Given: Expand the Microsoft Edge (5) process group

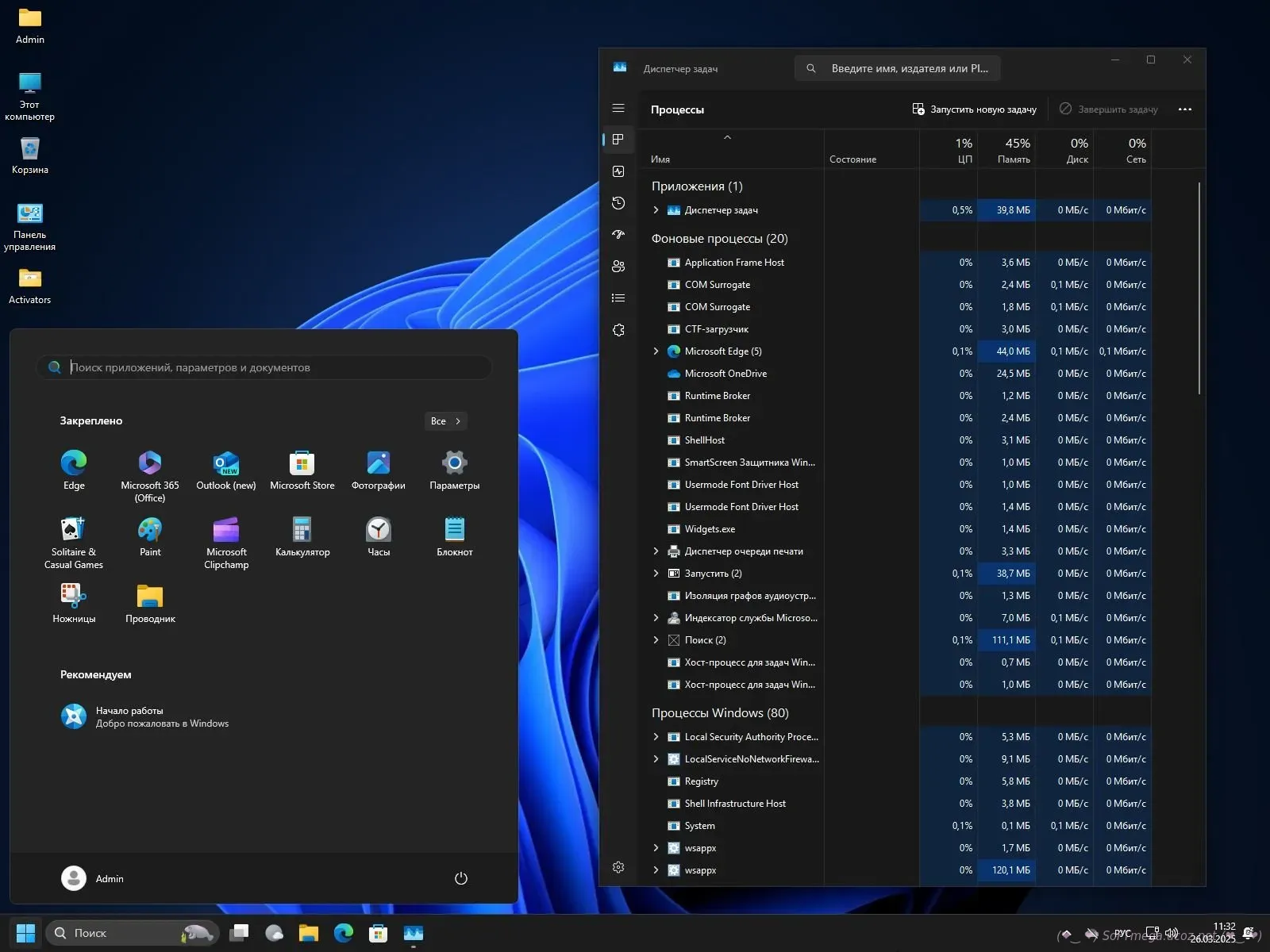Looking at the screenshot, I should pyautogui.click(x=656, y=351).
